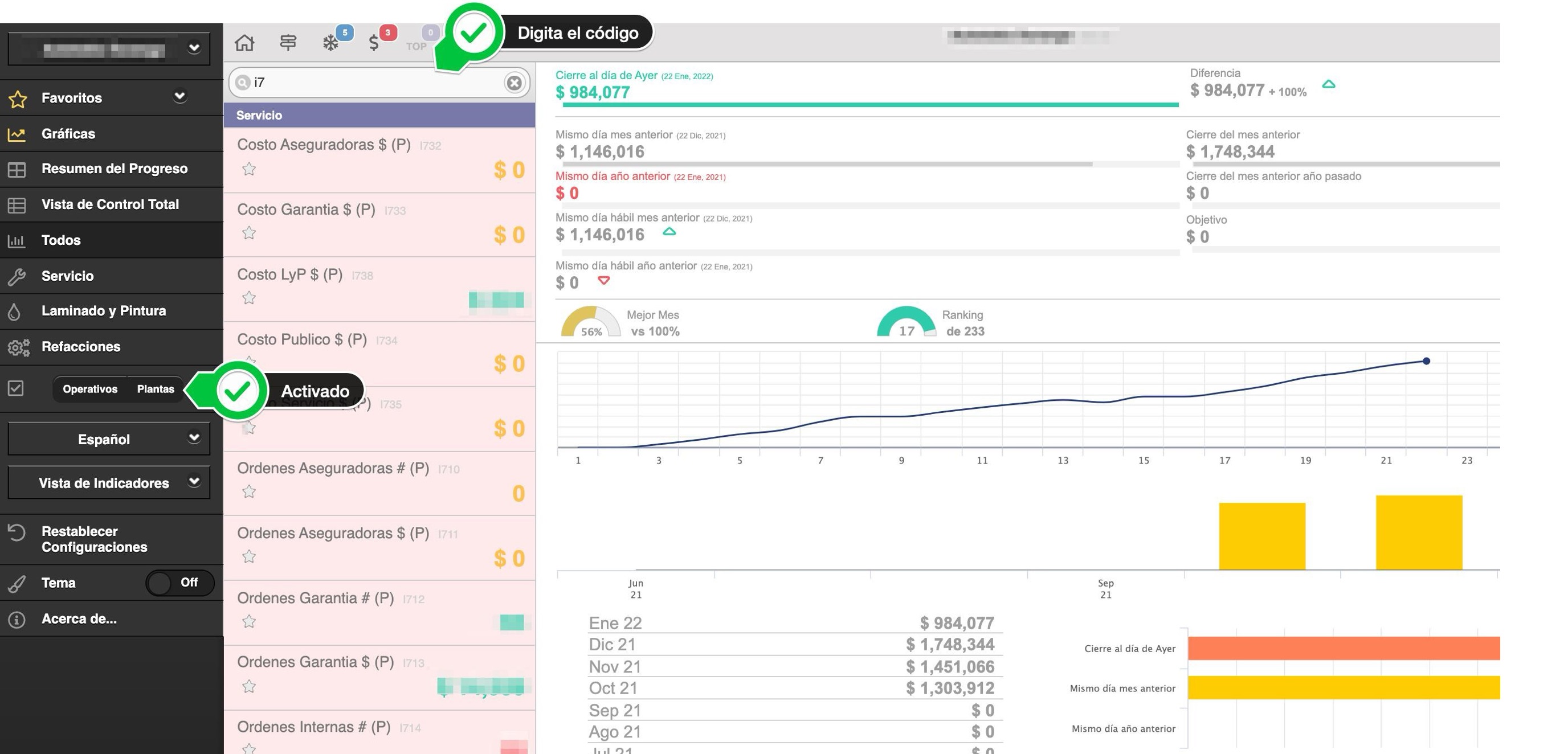Open Vista de Control Total
This screenshot has width=1568, height=754.
tap(112, 205)
